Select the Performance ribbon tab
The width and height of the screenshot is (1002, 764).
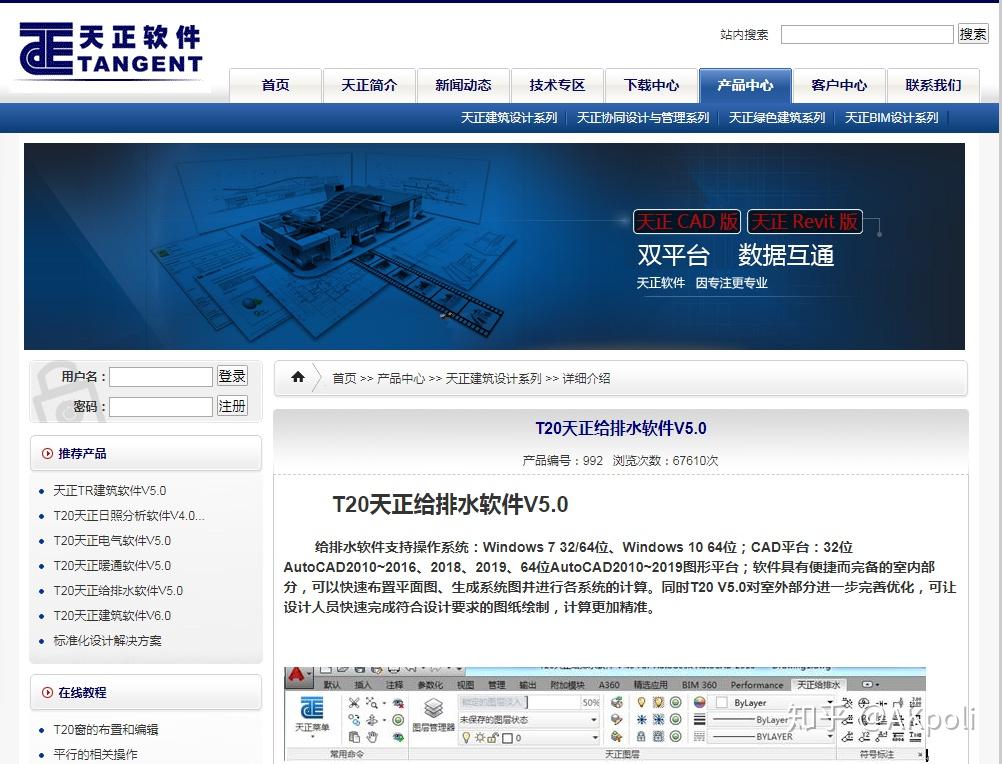pyautogui.click(x=757, y=685)
